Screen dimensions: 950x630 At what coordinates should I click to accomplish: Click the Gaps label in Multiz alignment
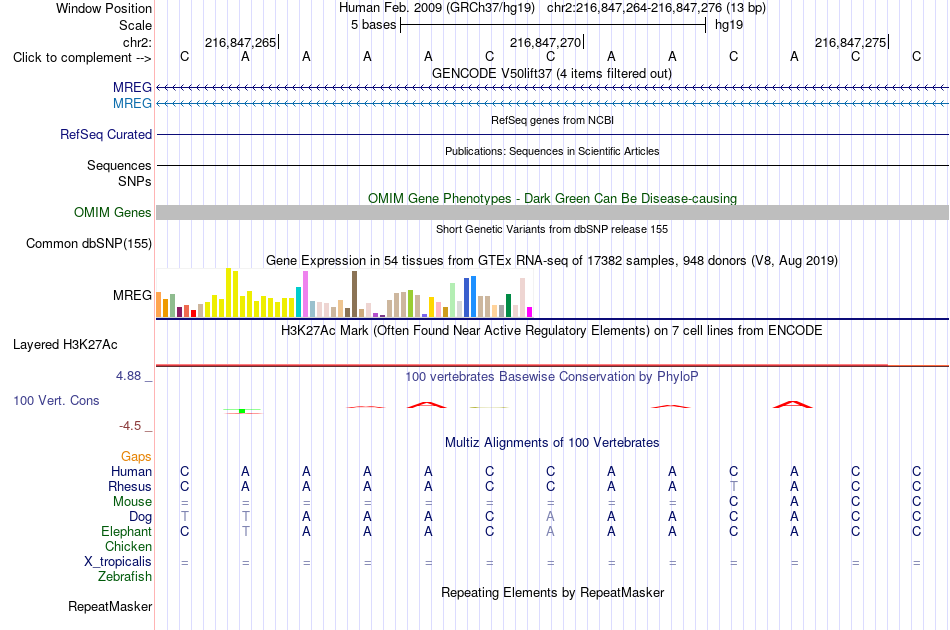click(x=136, y=457)
